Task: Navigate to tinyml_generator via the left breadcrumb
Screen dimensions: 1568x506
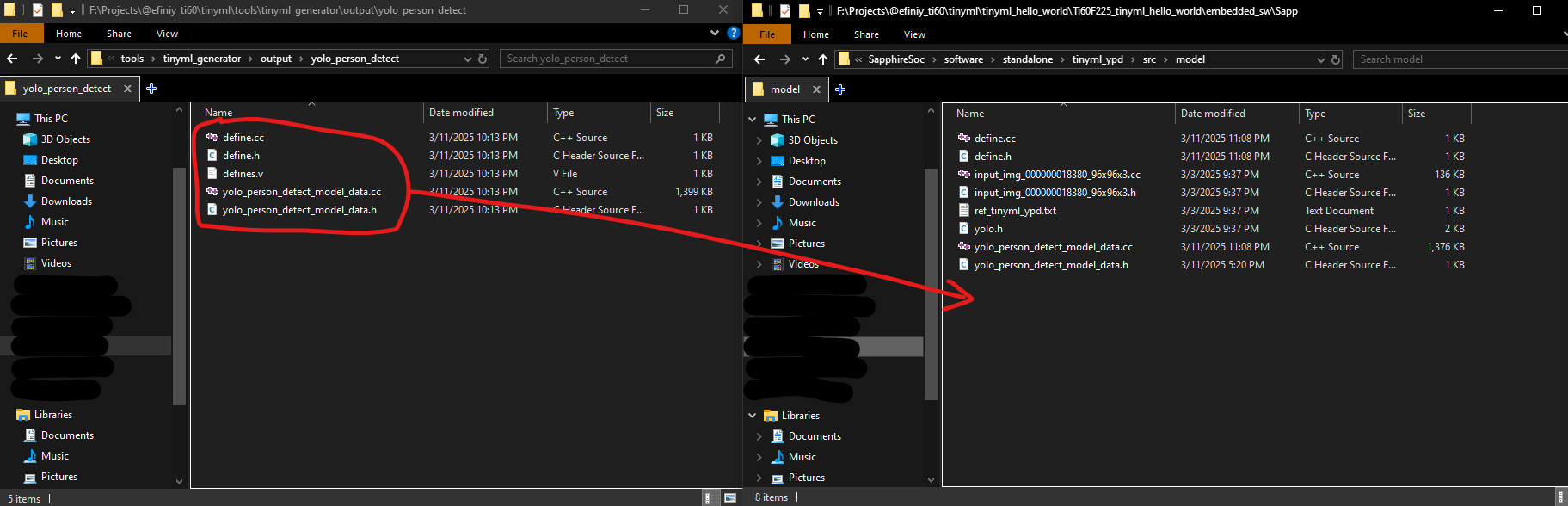Action: tap(202, 59)
